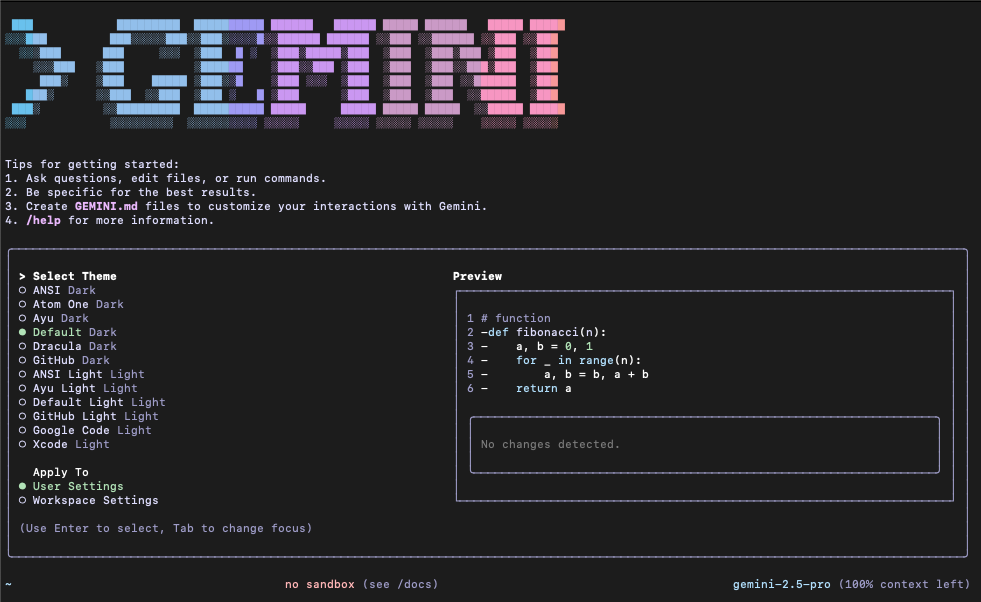Image resolution: width=981 pixels, height=602 pixels.
Task: Click the gemini-2.5-pro model label
Action: click(781, 584)
